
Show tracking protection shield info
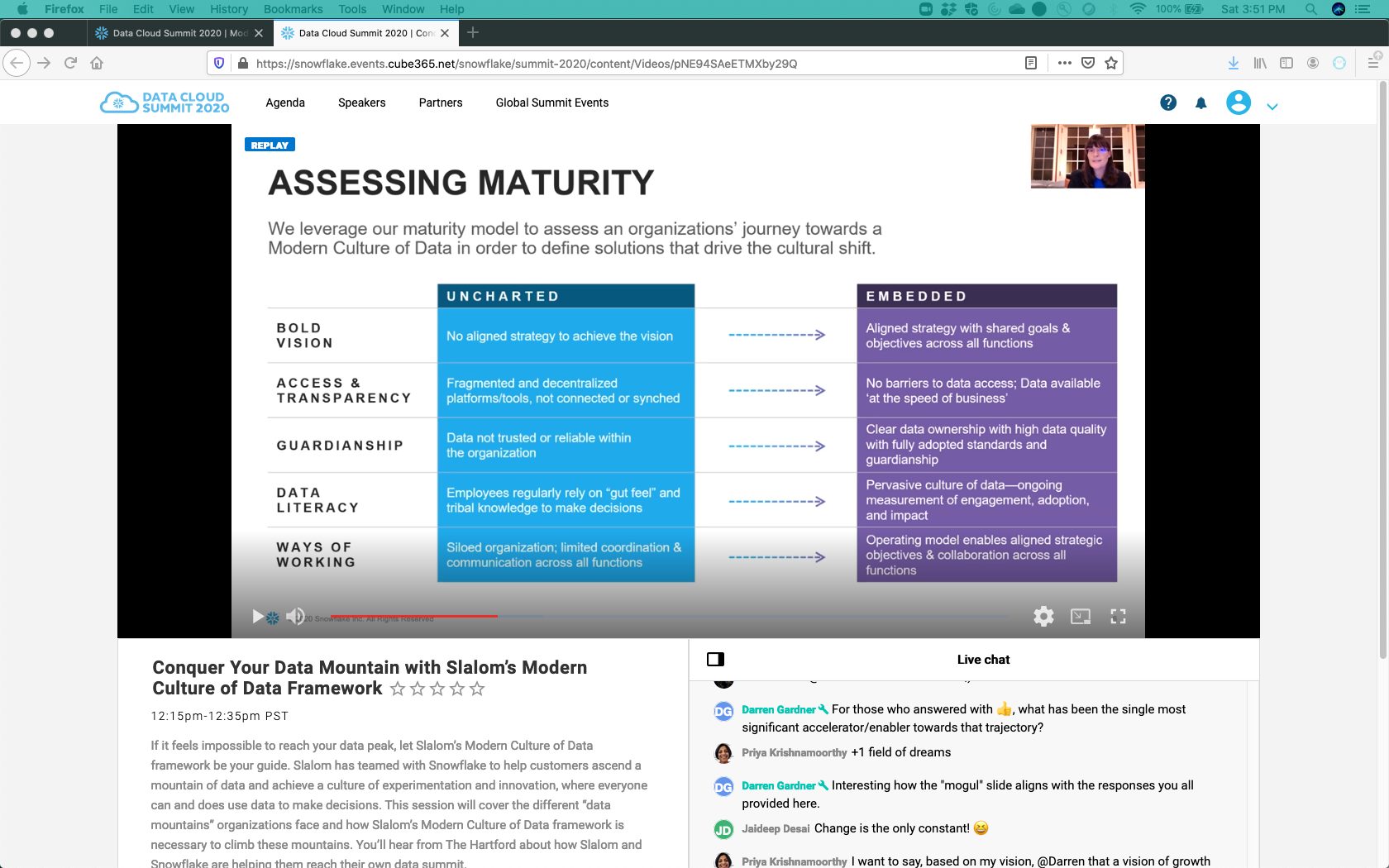tap(219, 63)
